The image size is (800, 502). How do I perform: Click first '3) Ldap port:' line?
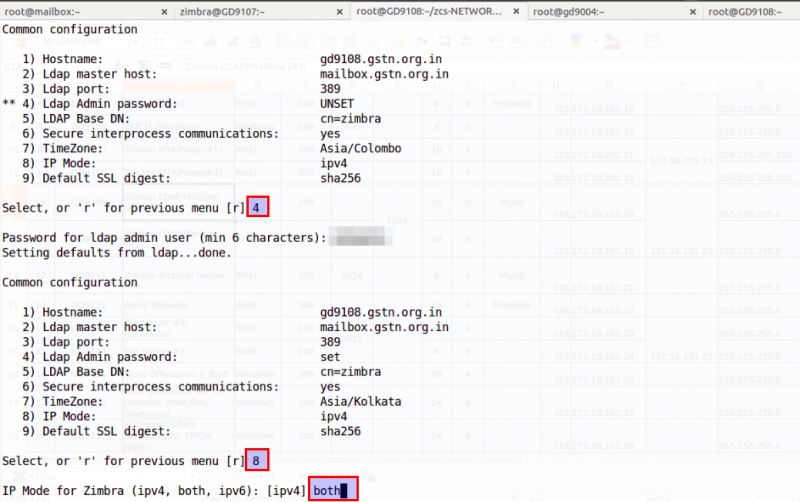click(x=66, y=89)
